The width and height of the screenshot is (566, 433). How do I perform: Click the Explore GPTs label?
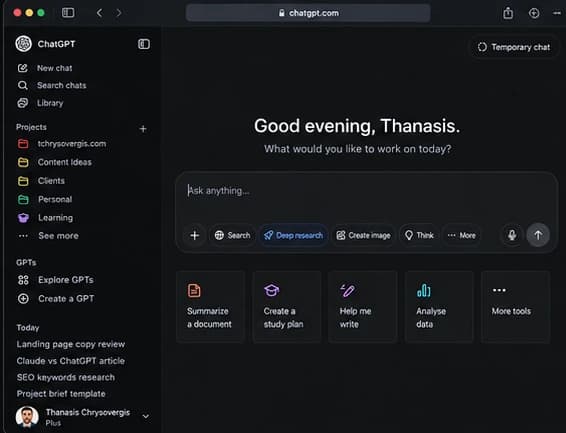66,280
